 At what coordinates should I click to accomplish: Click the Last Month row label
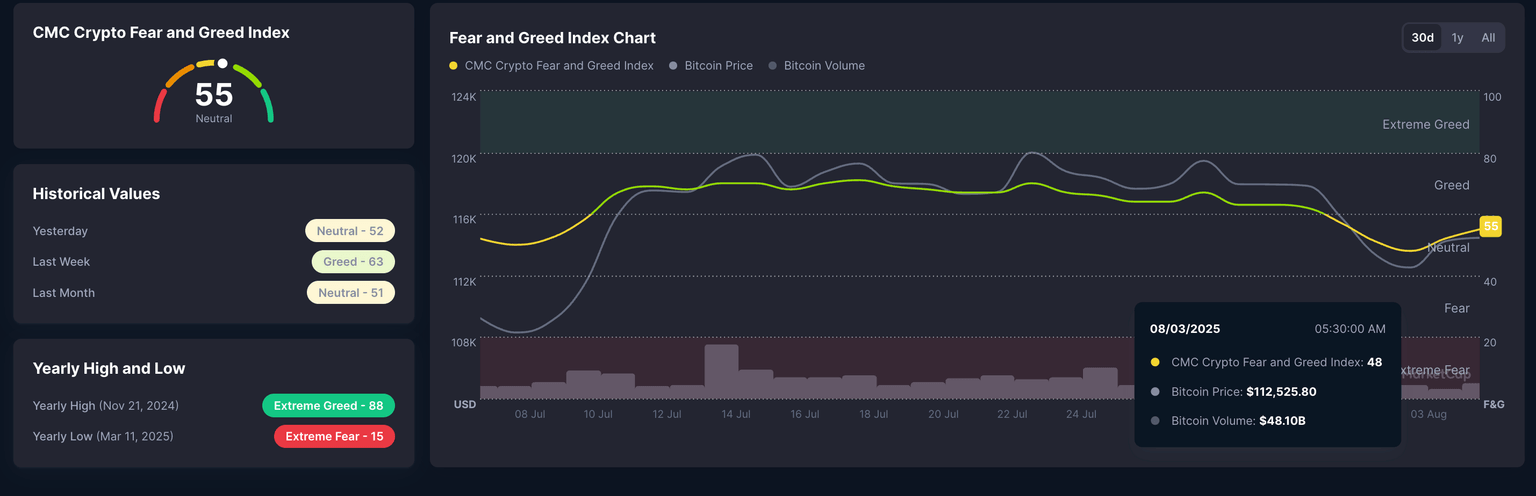(x=64, y=293)
